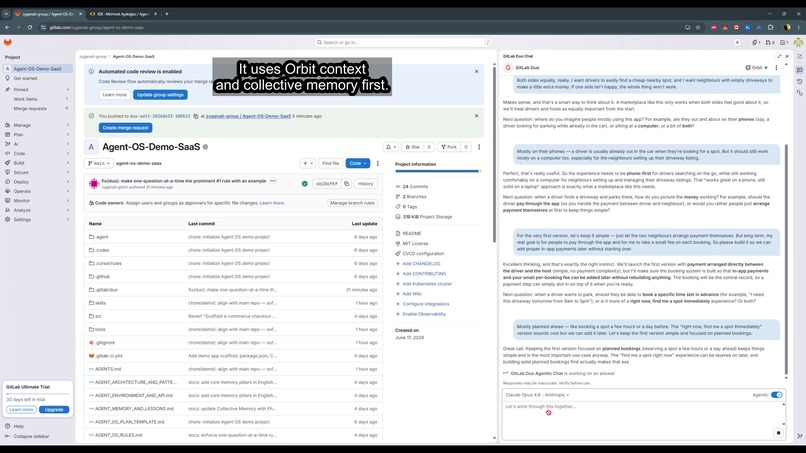Click the Find file button
The image size is (806, 453).
coord(331,164)
